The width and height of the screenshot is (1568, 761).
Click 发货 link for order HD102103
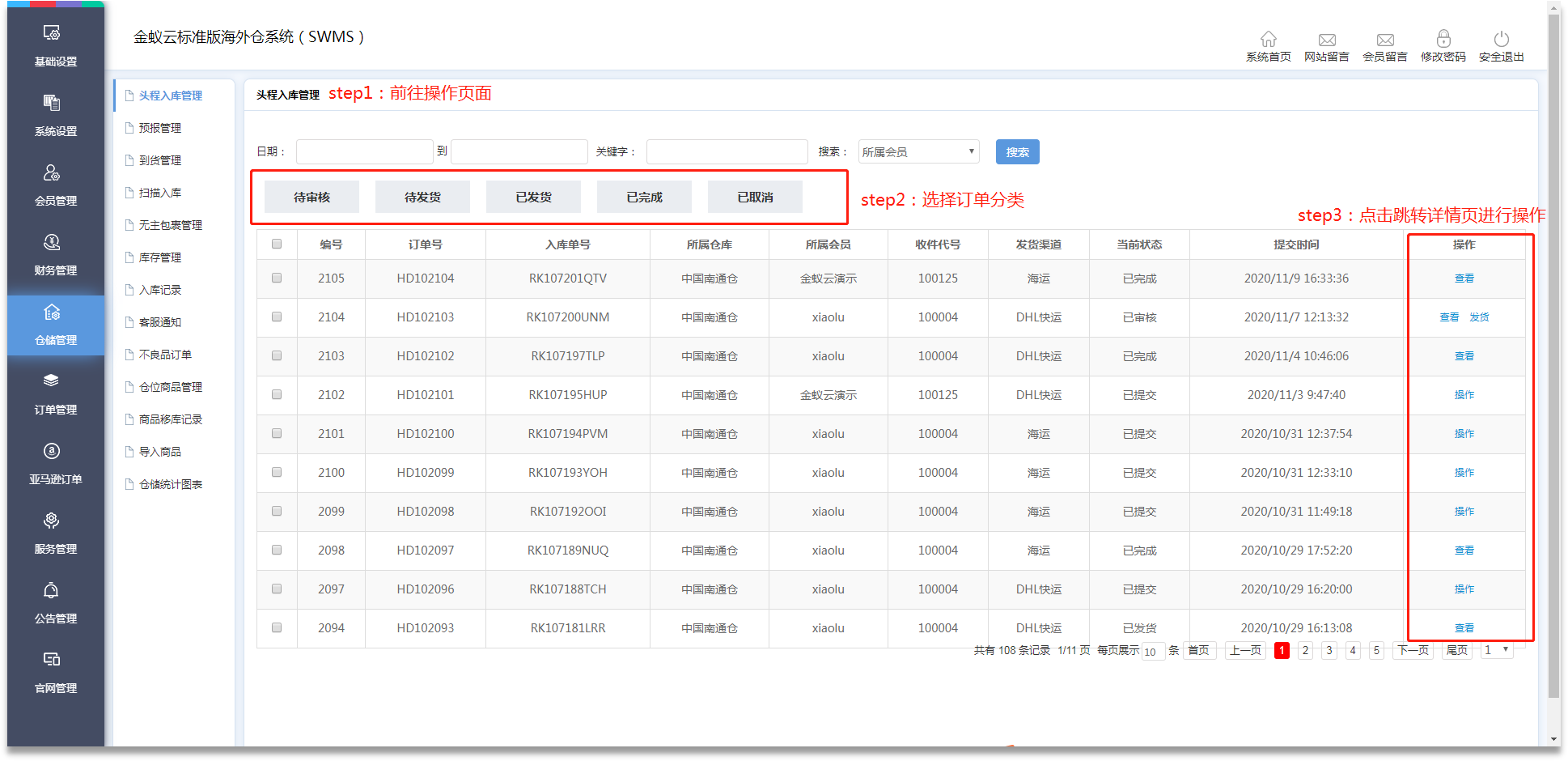pyautogui.click(x=1479, y=317)
